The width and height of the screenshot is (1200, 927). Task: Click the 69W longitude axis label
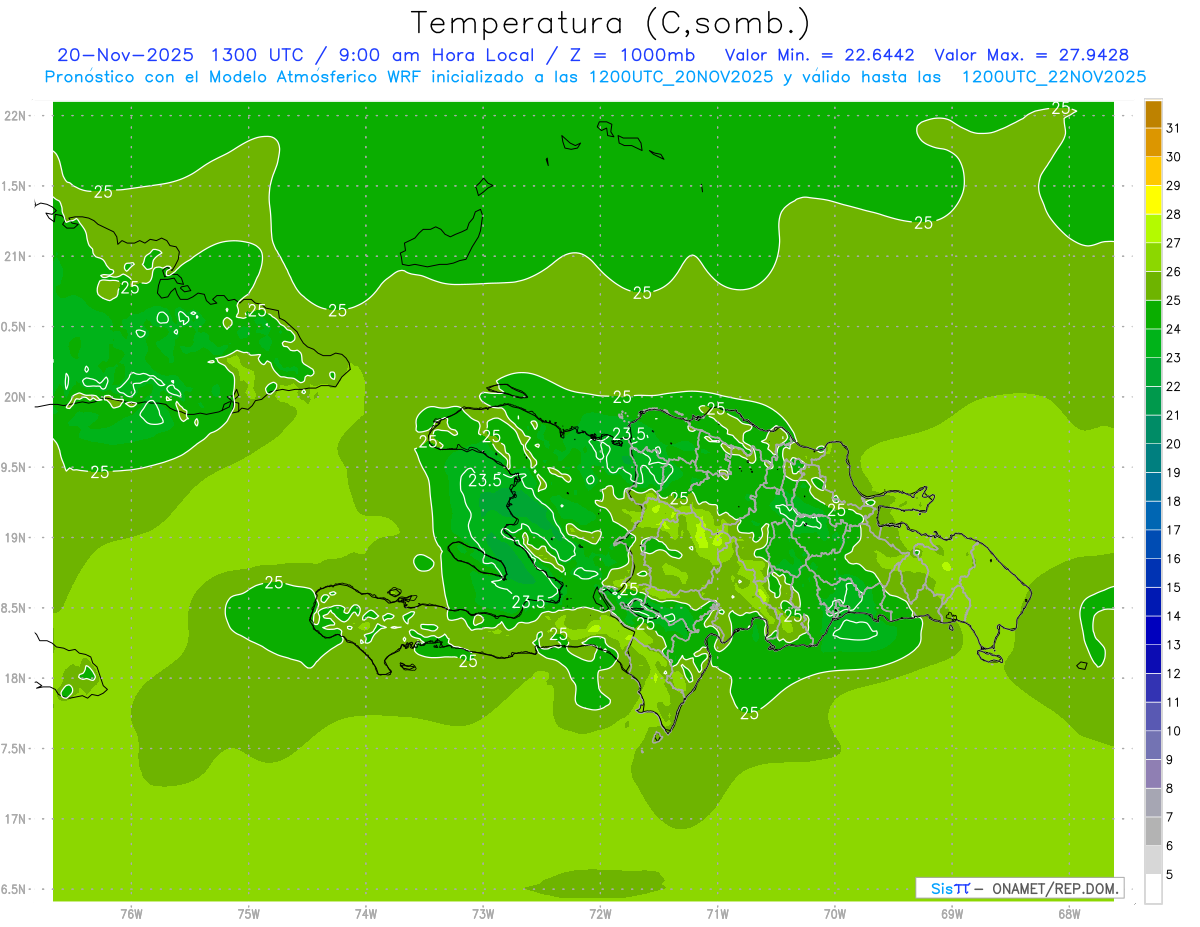point(952,914)
